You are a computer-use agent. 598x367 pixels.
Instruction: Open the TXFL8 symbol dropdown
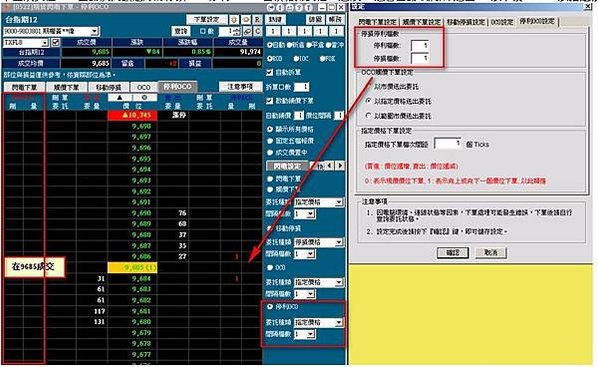click(x=45, y=43)
